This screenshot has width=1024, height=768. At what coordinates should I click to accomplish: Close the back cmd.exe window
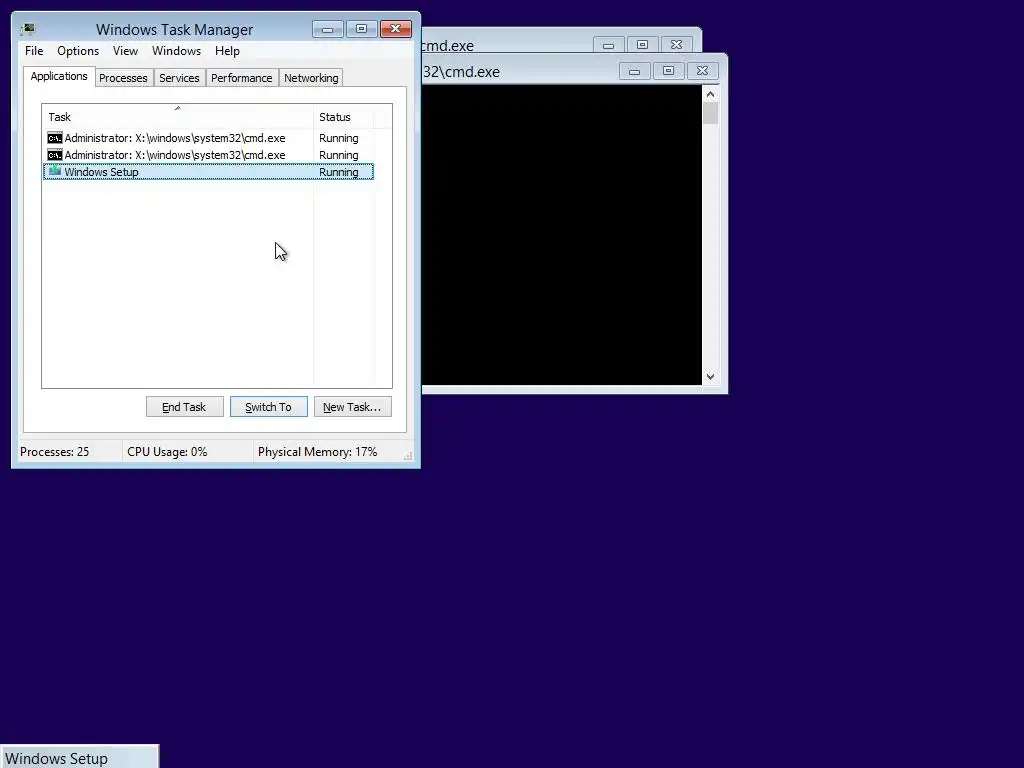tap(677, 45)
